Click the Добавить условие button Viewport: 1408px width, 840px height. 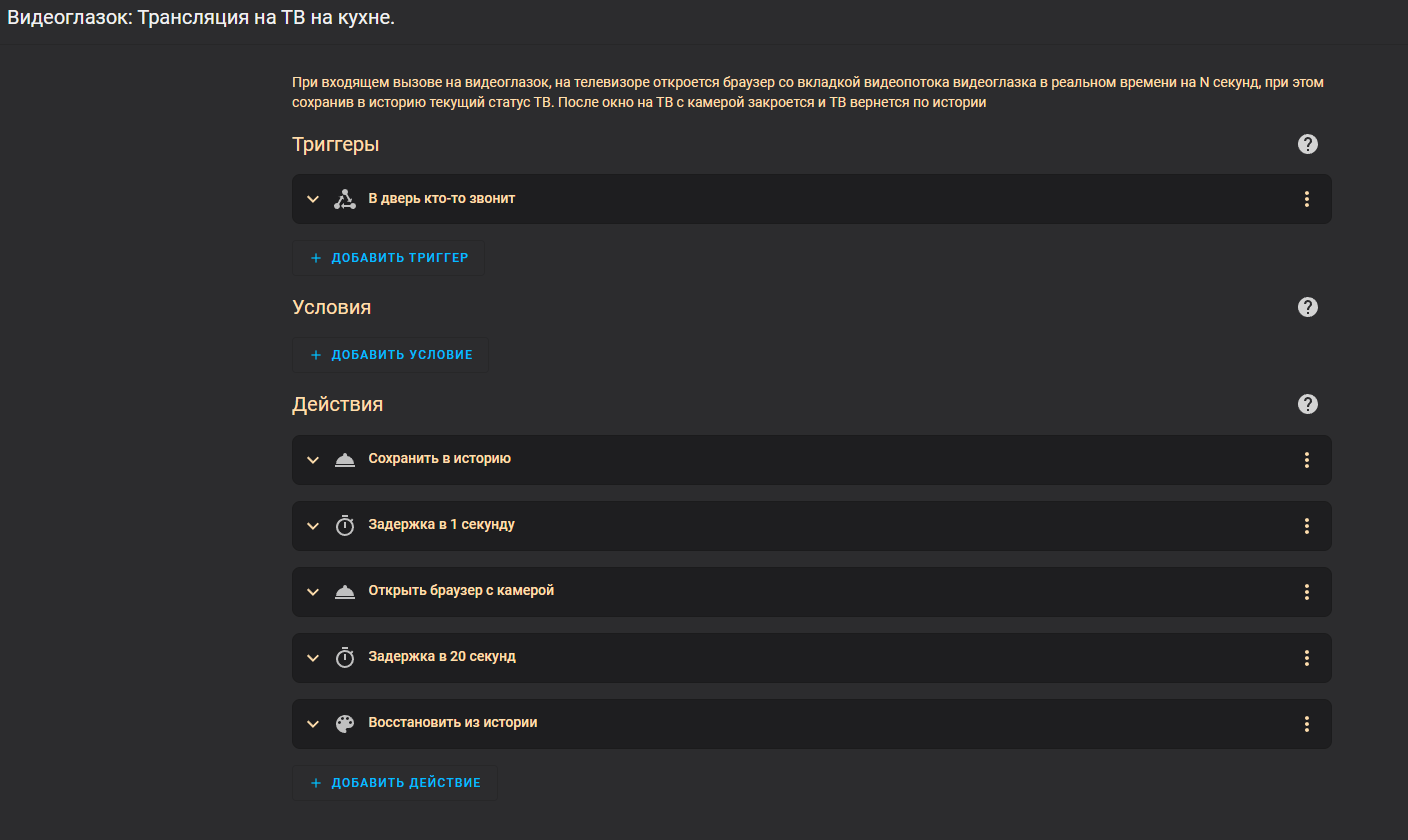click(391, 355)
